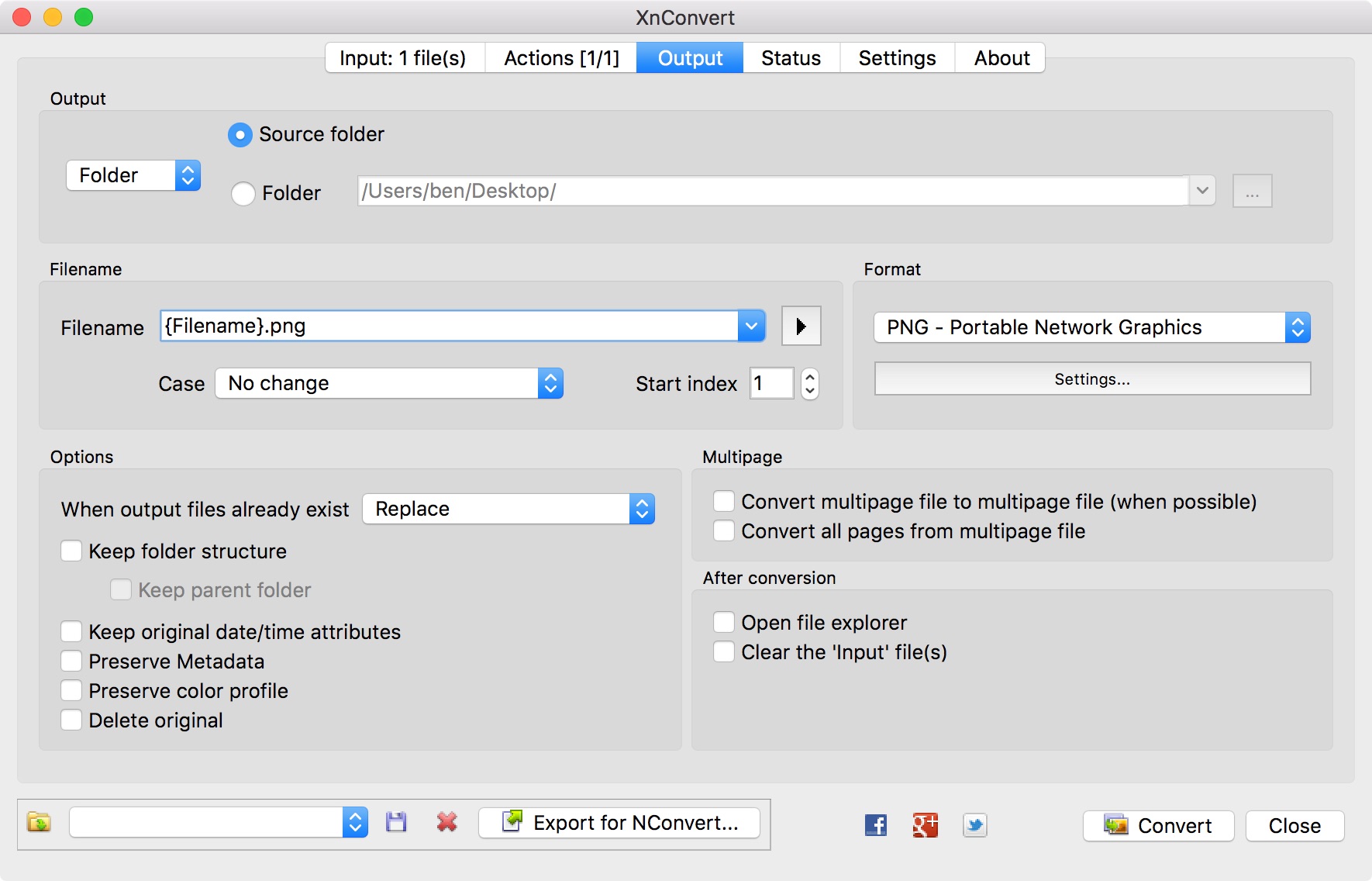Image resolution: width=1372 pixels, height=881 pixels.
Task: Delete preset using the red X icon
Action: [446, 823]
